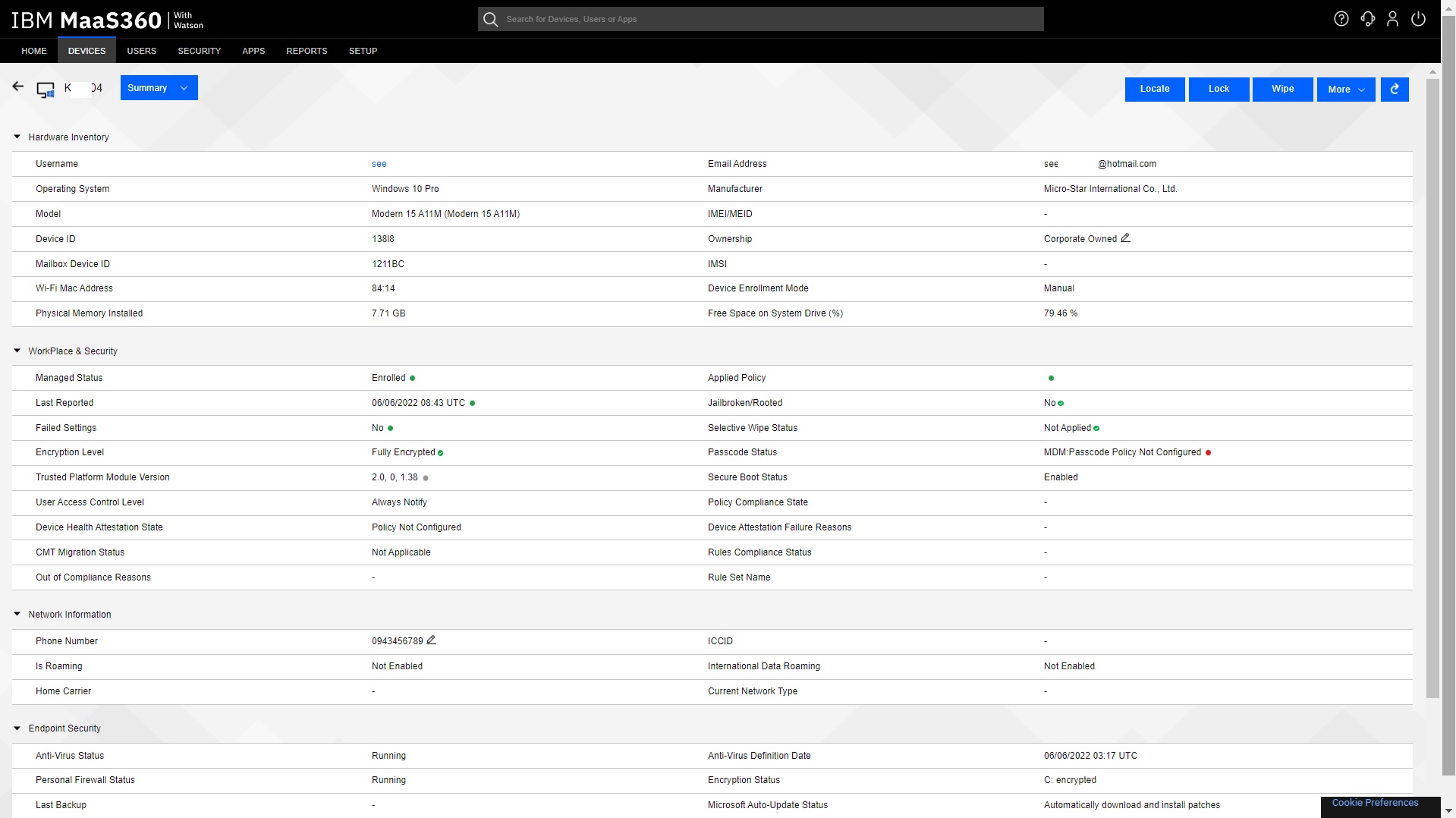Screen dimensions: 1456x818
Task: Open the SECURITY menu
Action: 199,51
